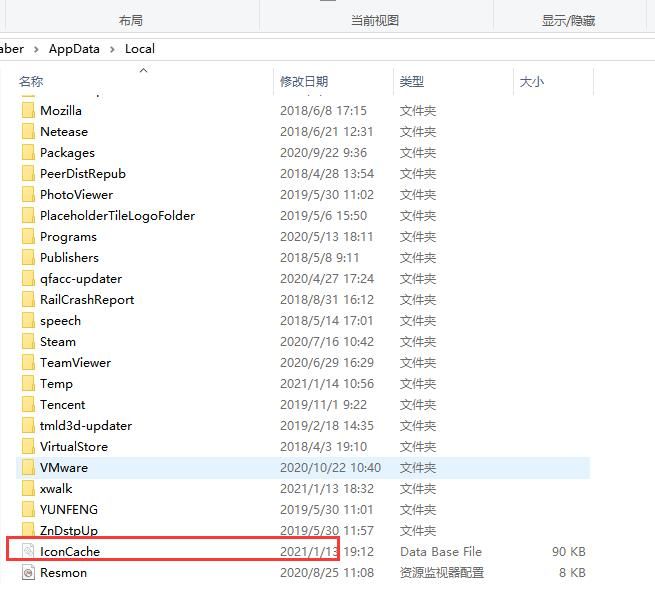The image size is (655, 596).
Task: Select the IconCache database file icon
Action: 28,552
